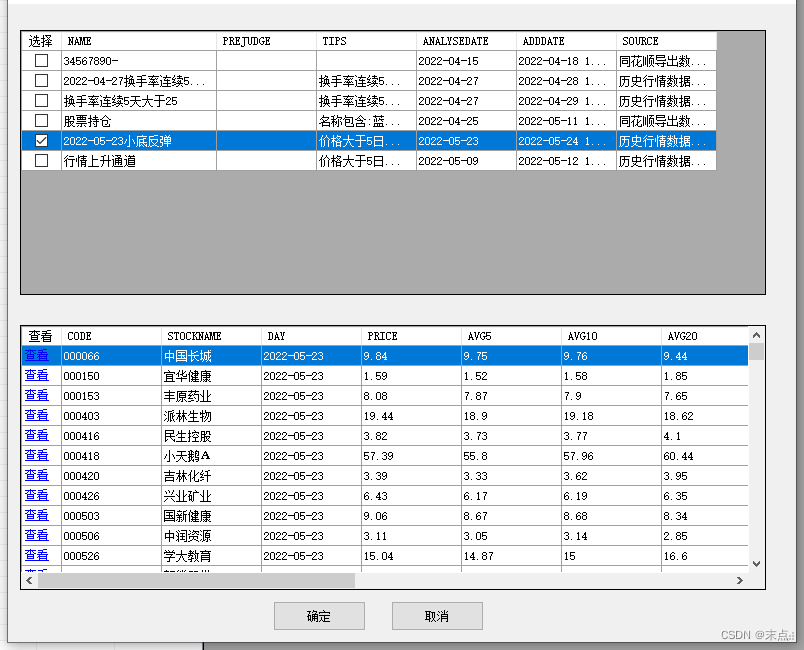The image size is (804, 650).
Task: Click the horizontal scroll right arrow
Action: (x=739, y=580)
